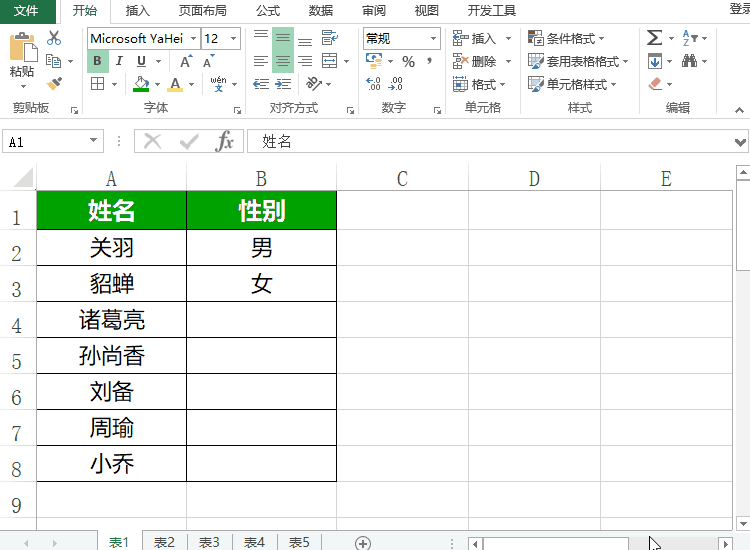Toggle Italic formatting
Screen dimensions: 750x550
point(118,61)
